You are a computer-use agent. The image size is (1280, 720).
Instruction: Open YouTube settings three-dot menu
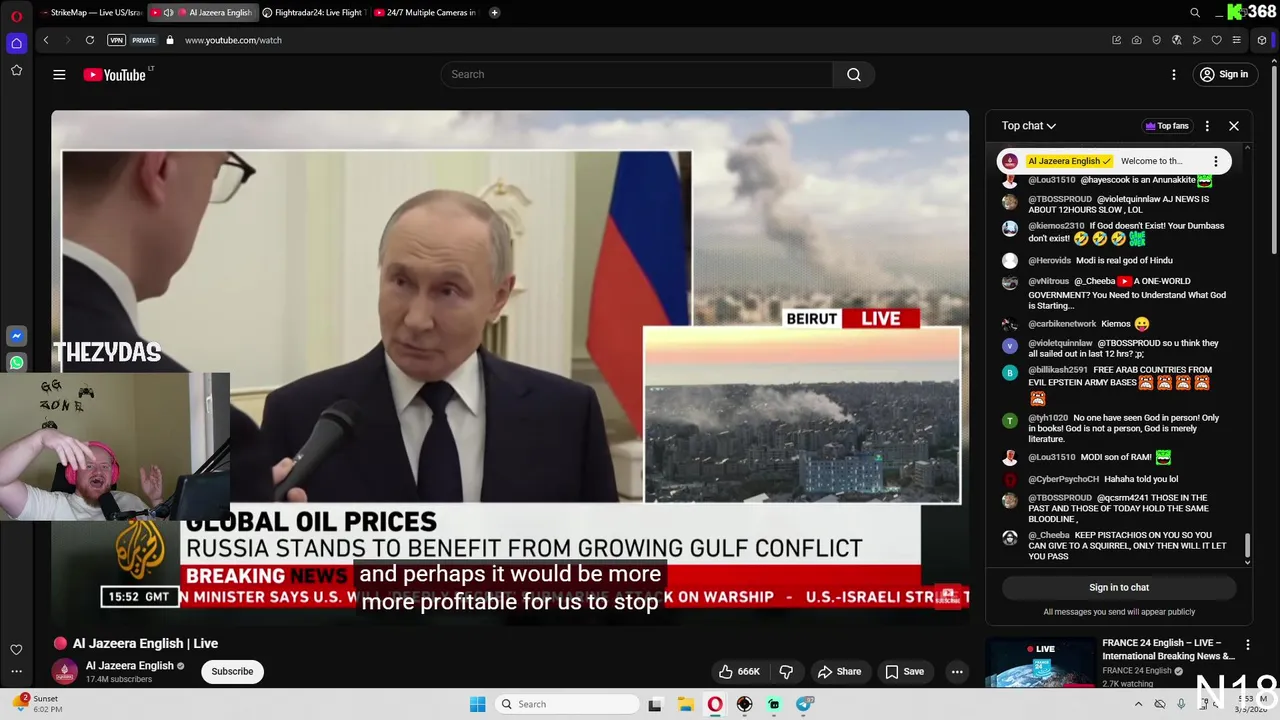pos(1174,74)
